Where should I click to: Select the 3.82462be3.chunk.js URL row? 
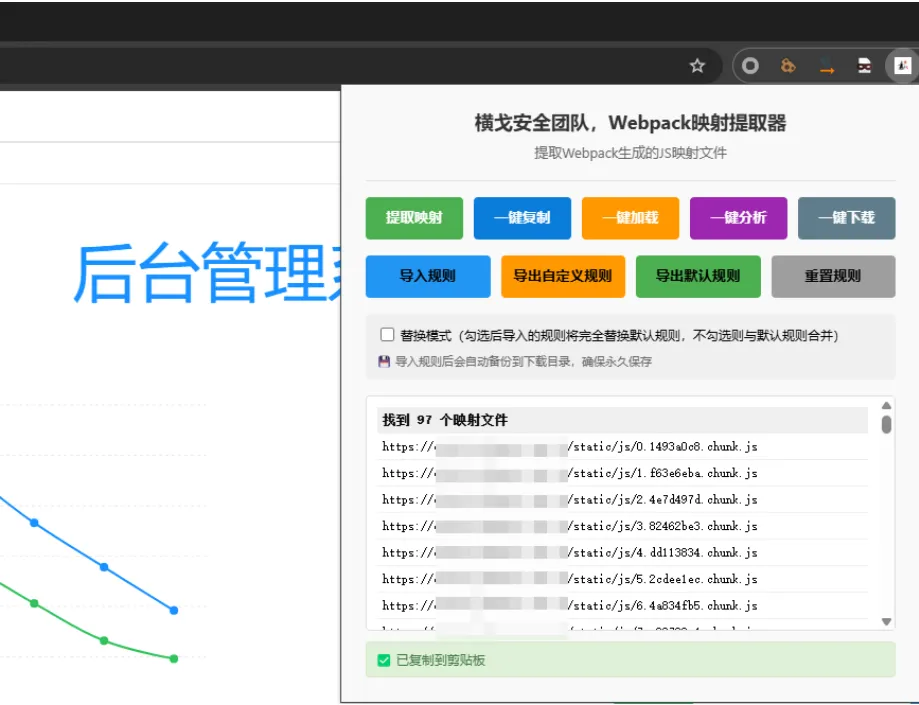point(622,526)
